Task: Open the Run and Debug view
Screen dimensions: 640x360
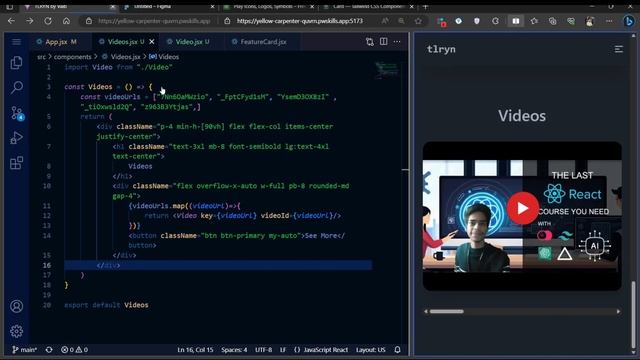Action: coord(16,138)
